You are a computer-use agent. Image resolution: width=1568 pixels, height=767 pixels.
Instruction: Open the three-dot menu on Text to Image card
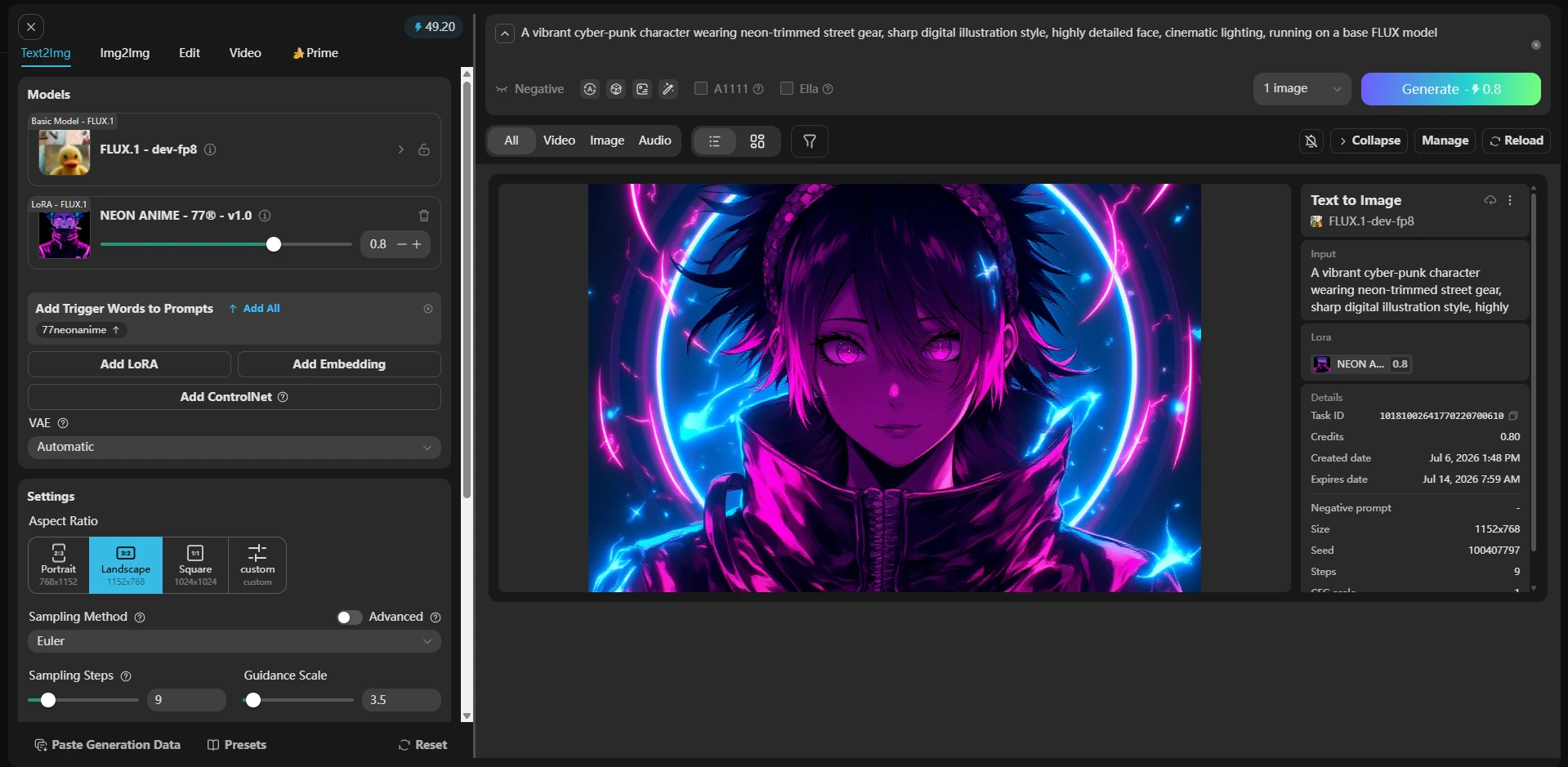[1510, 200]
